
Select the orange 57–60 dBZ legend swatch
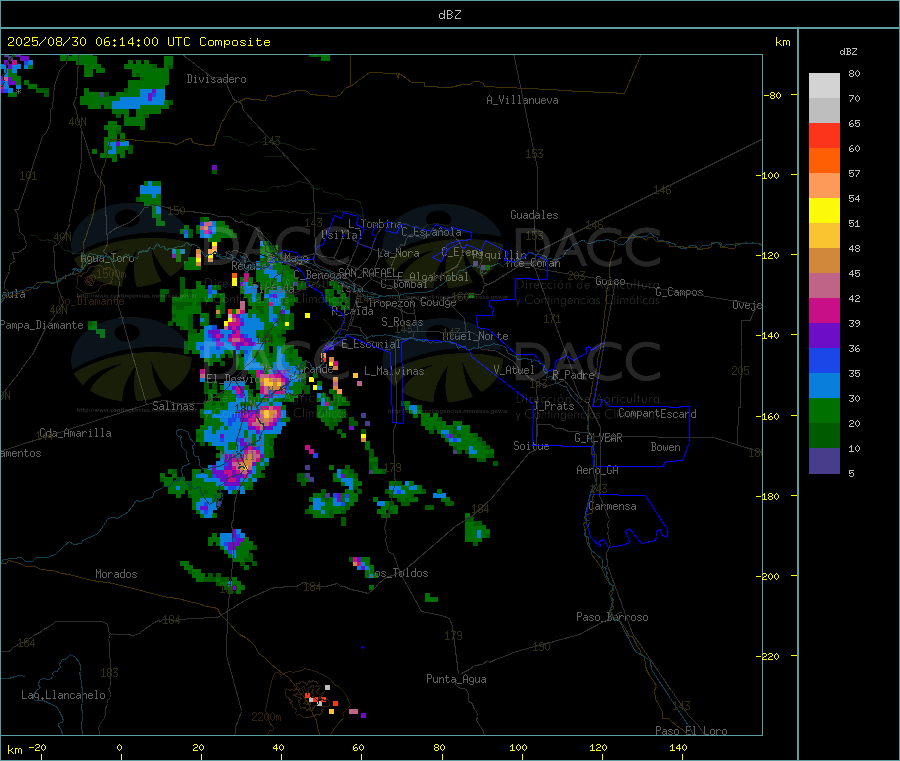(824, 161)
